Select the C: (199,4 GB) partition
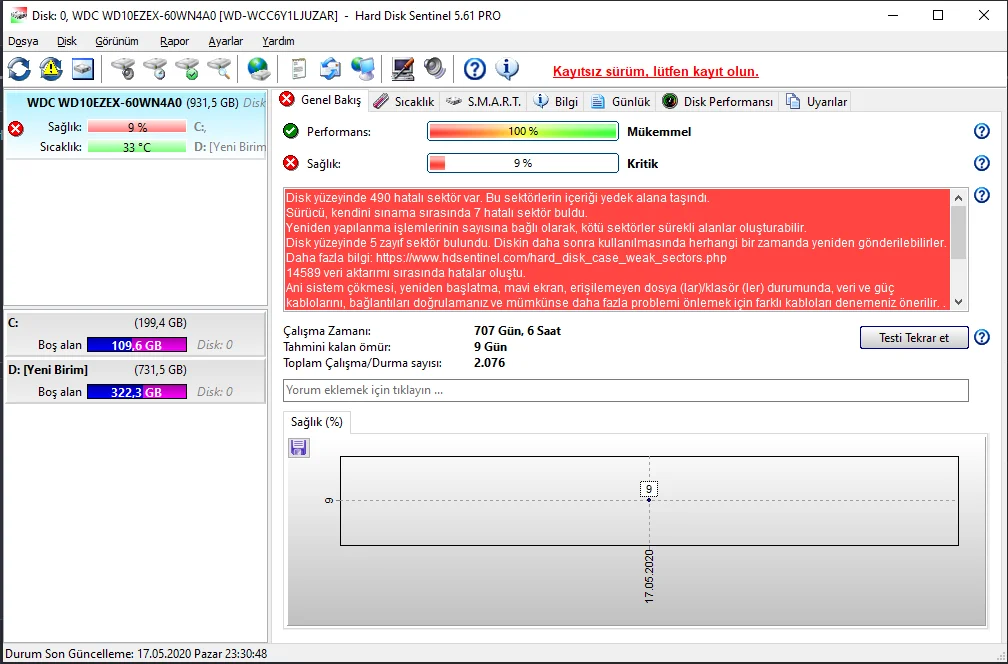The width and height of the screenshot is (1008, 664). point(134,334)
